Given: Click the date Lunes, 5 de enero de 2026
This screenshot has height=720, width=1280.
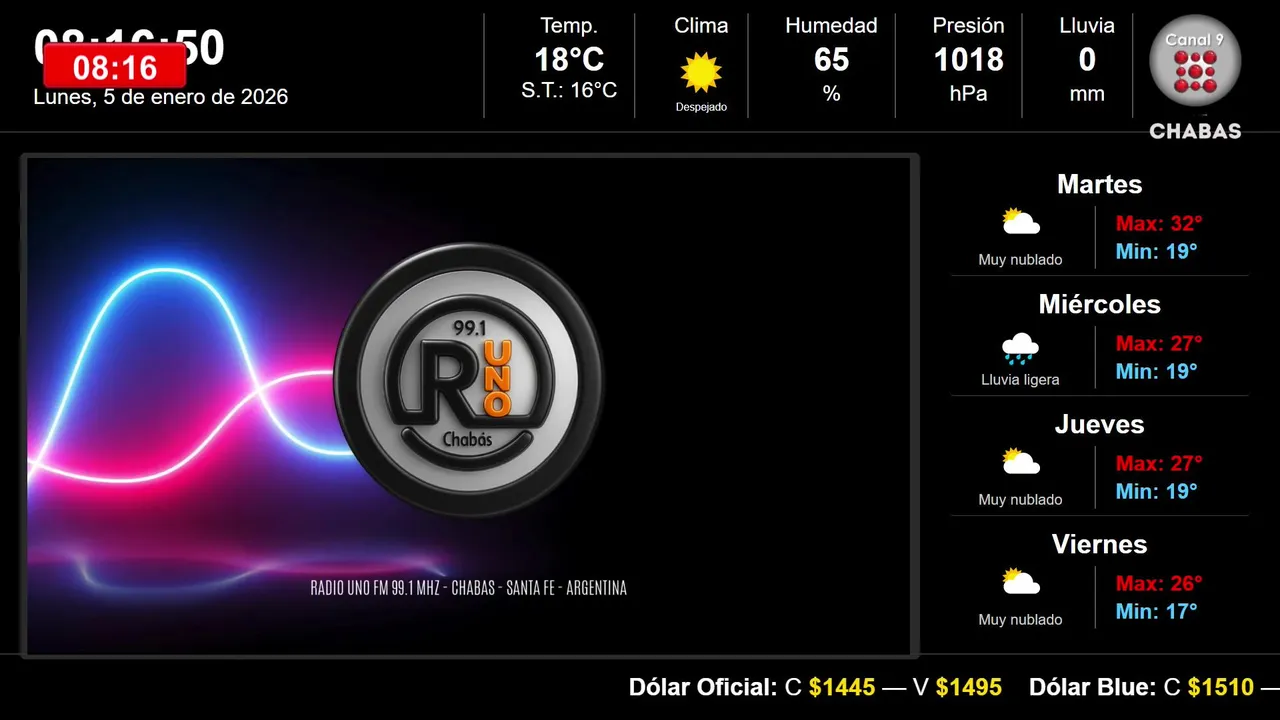Looking at the screenshot, I should [x=161, y=97].
